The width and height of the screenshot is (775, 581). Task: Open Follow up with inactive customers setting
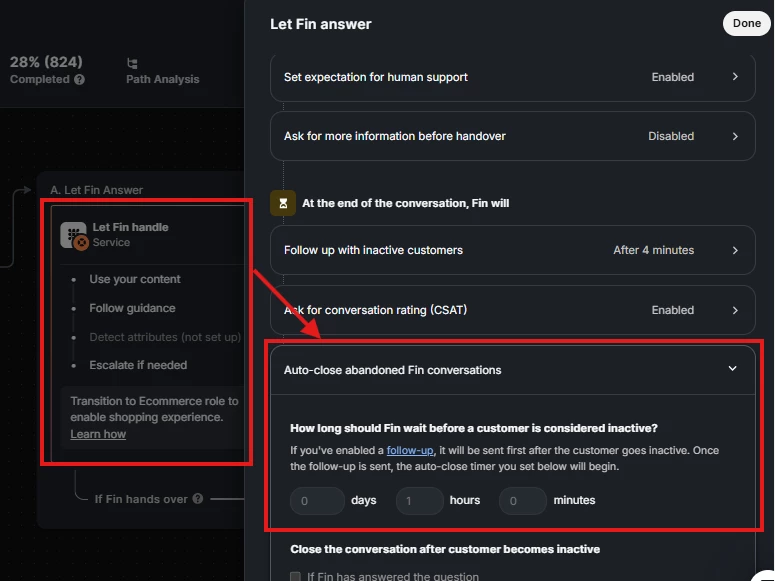click(513, 250)
